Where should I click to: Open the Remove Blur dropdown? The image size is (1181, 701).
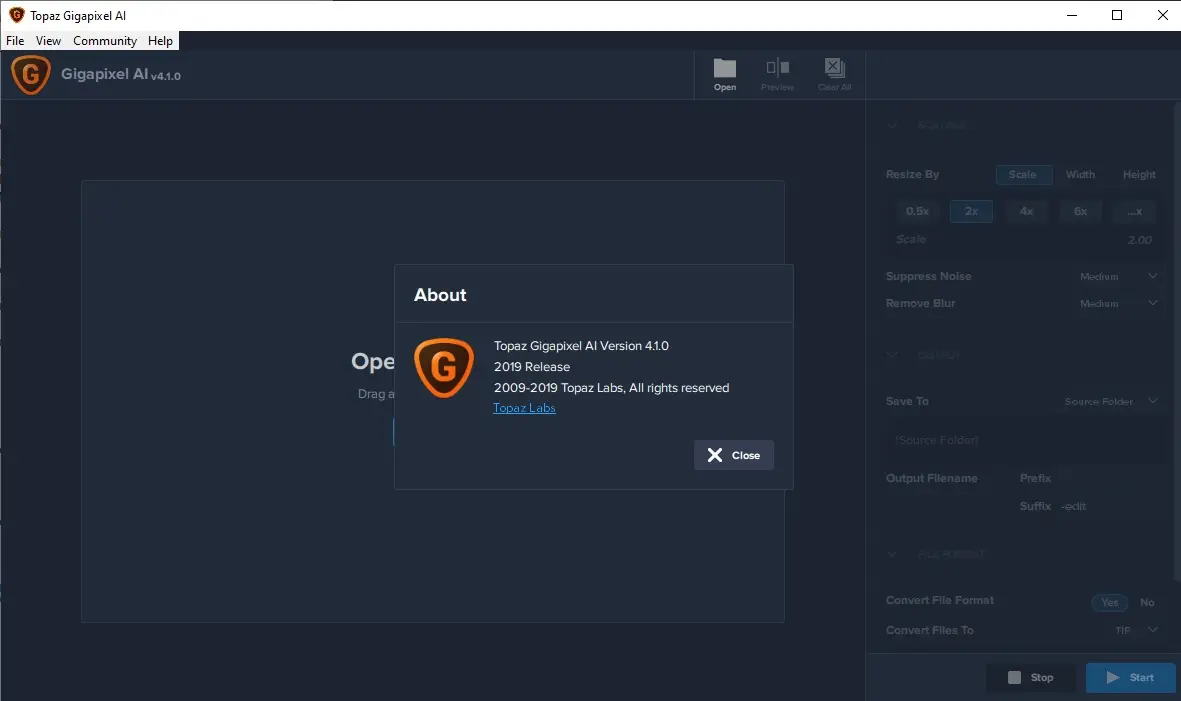[x=1118, y=303]
